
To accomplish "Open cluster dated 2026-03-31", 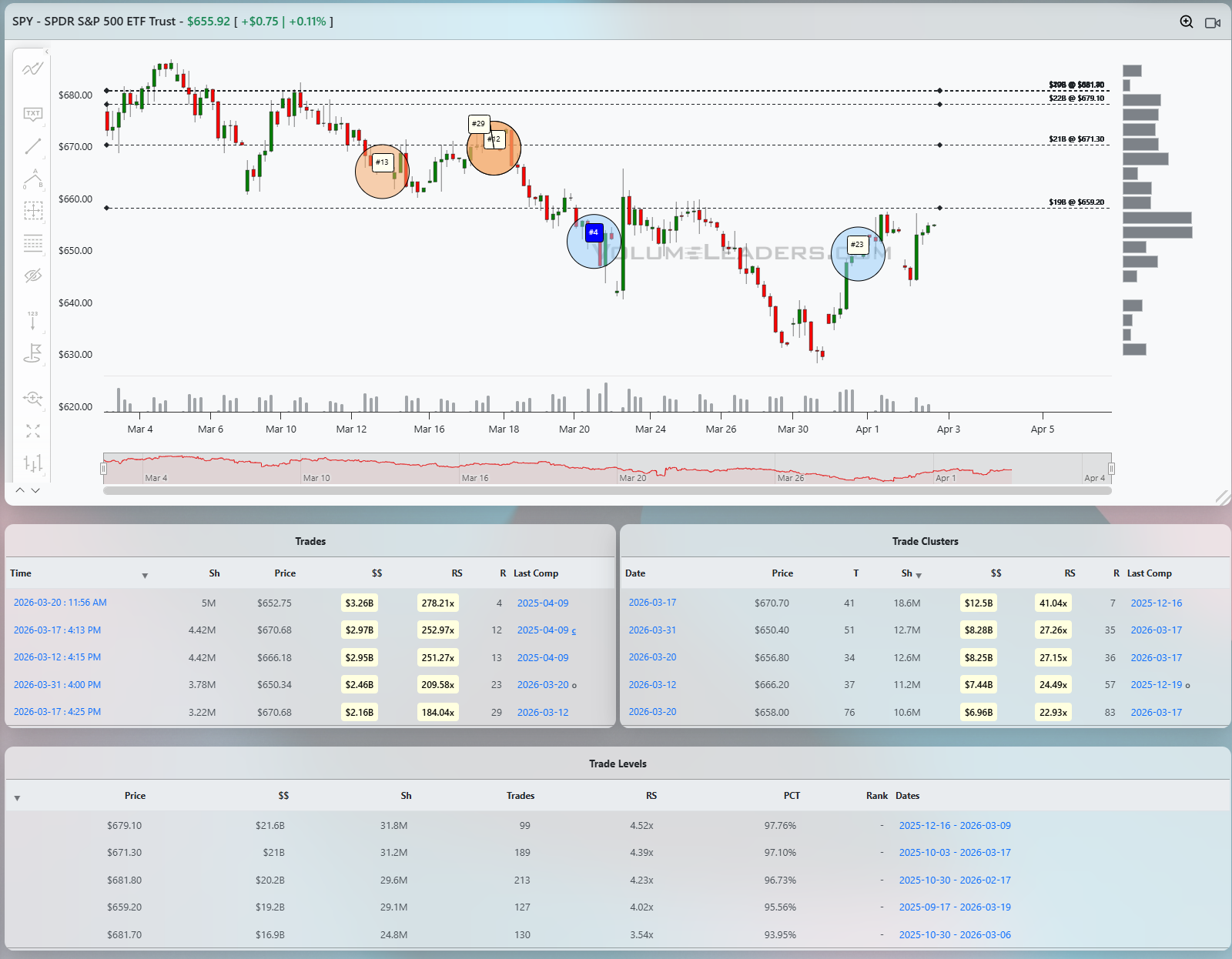I will click(x=652, y=630).
